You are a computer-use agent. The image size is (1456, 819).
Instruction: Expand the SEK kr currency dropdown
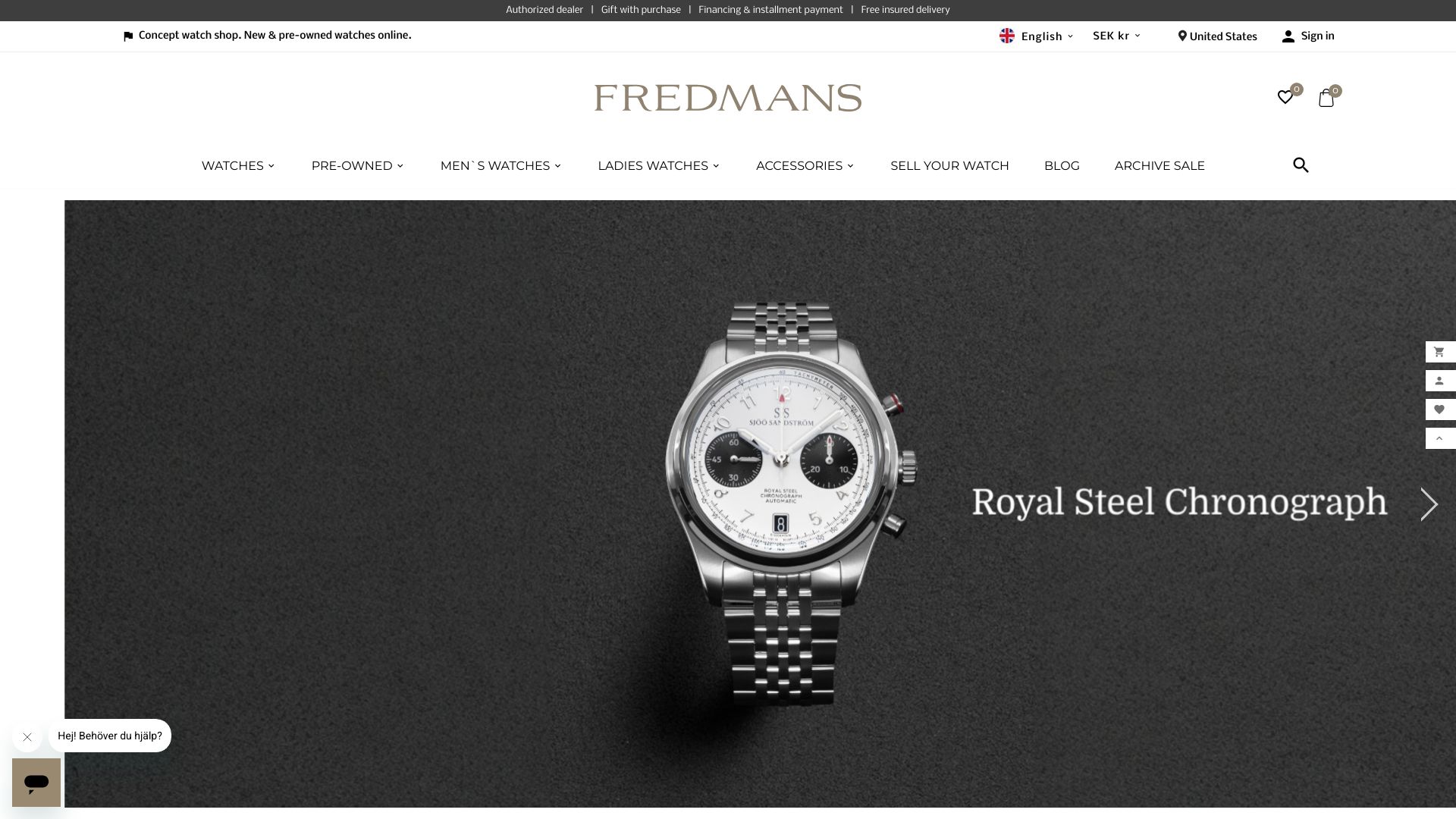tap(1116, 36)
